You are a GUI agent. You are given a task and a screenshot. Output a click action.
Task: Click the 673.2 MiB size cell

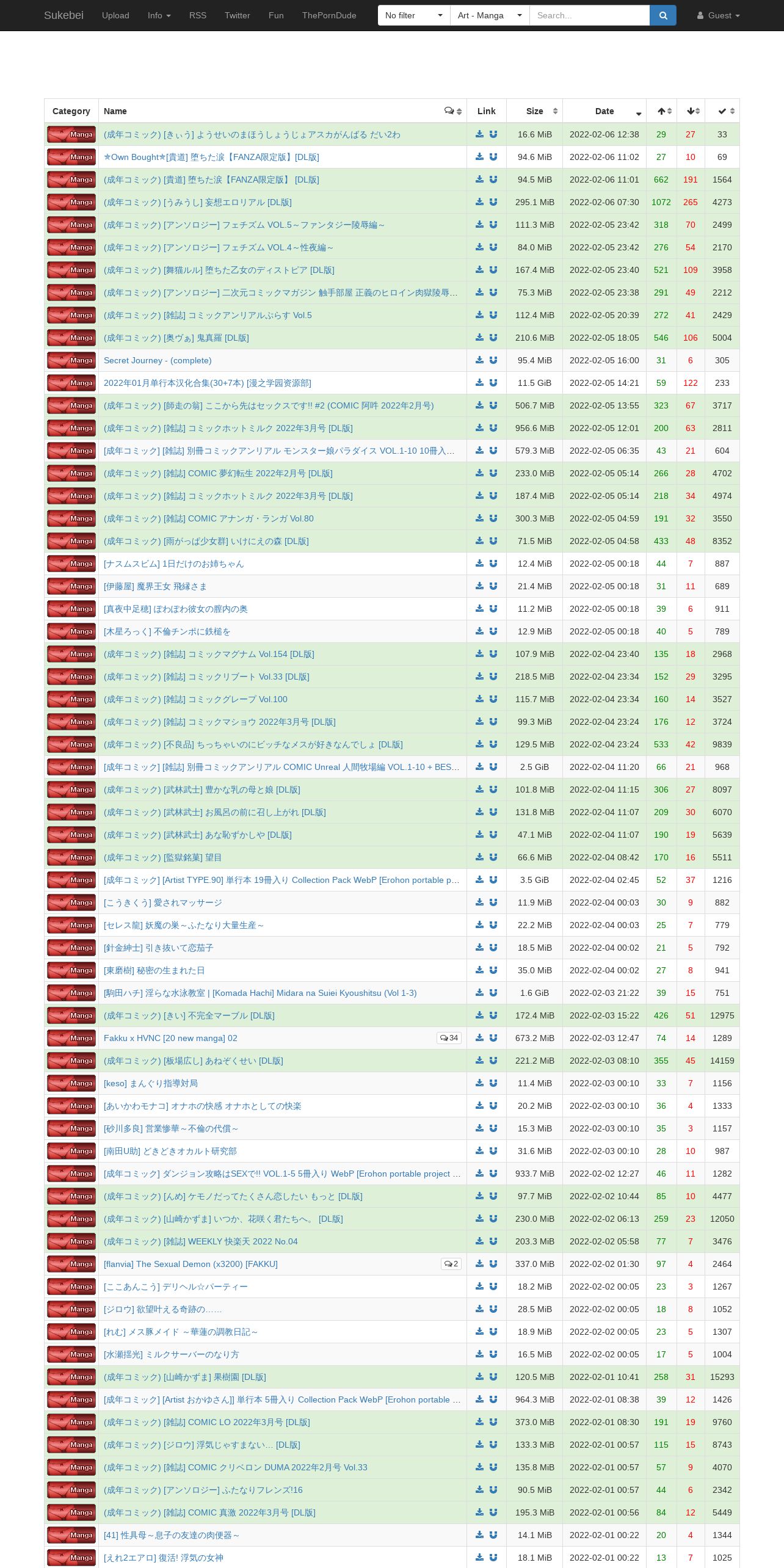point(535,1038)
